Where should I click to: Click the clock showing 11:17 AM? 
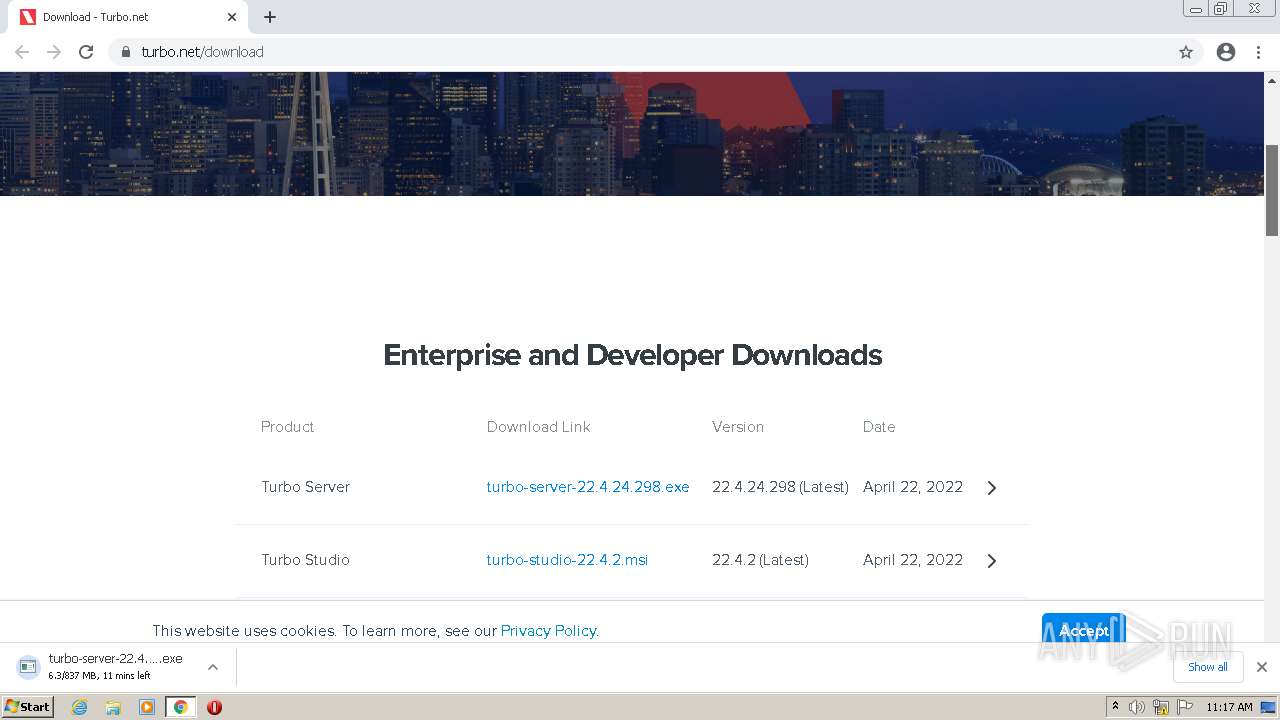tap(1229, 707)
